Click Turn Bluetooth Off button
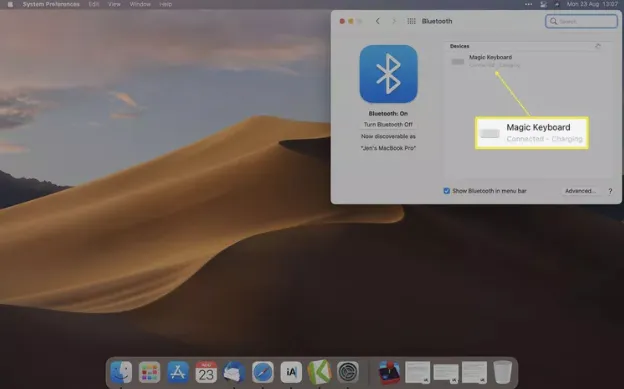624x389 pixels. (x=388, y=125)
